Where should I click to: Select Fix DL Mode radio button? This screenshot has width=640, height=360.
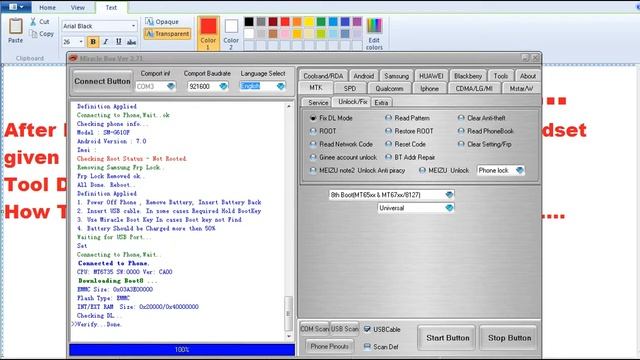click(x=313, y=118)
